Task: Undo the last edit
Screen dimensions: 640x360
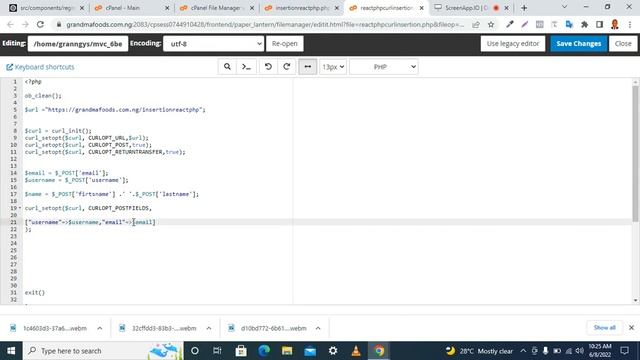Action: tap(268, 67)
